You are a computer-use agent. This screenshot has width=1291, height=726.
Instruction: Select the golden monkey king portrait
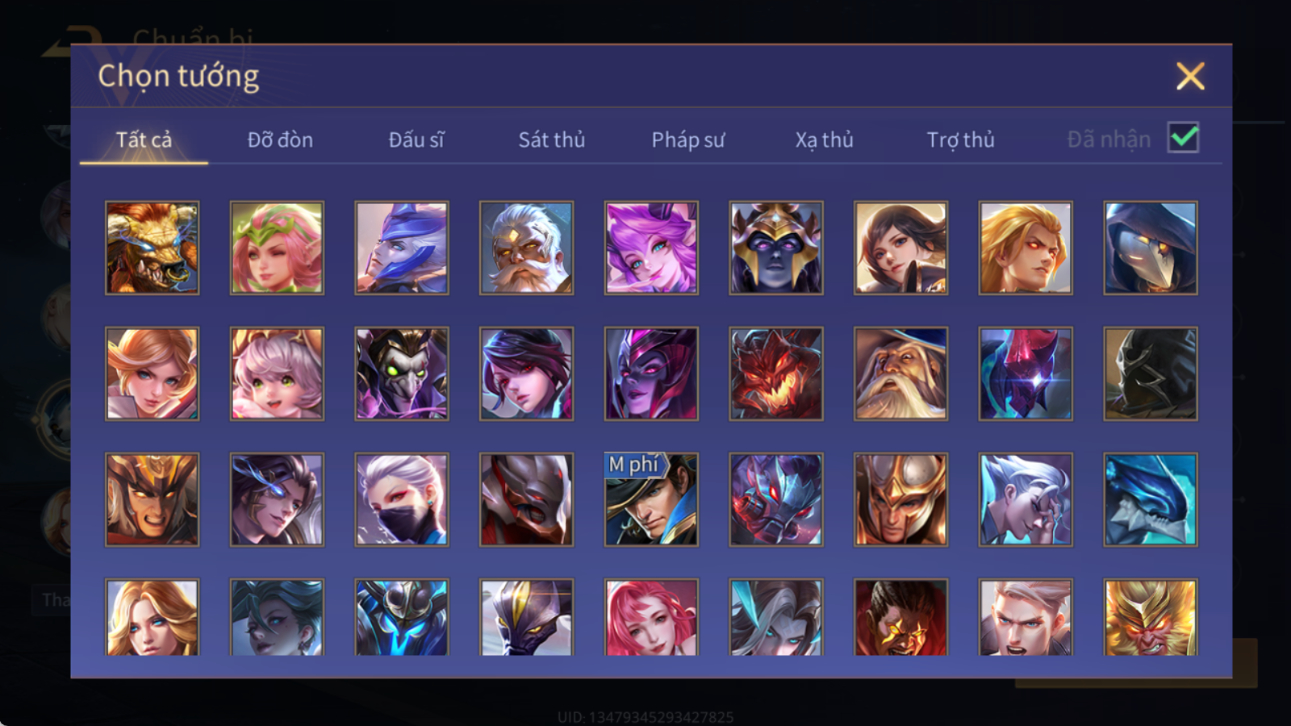tap(1150, 617)
